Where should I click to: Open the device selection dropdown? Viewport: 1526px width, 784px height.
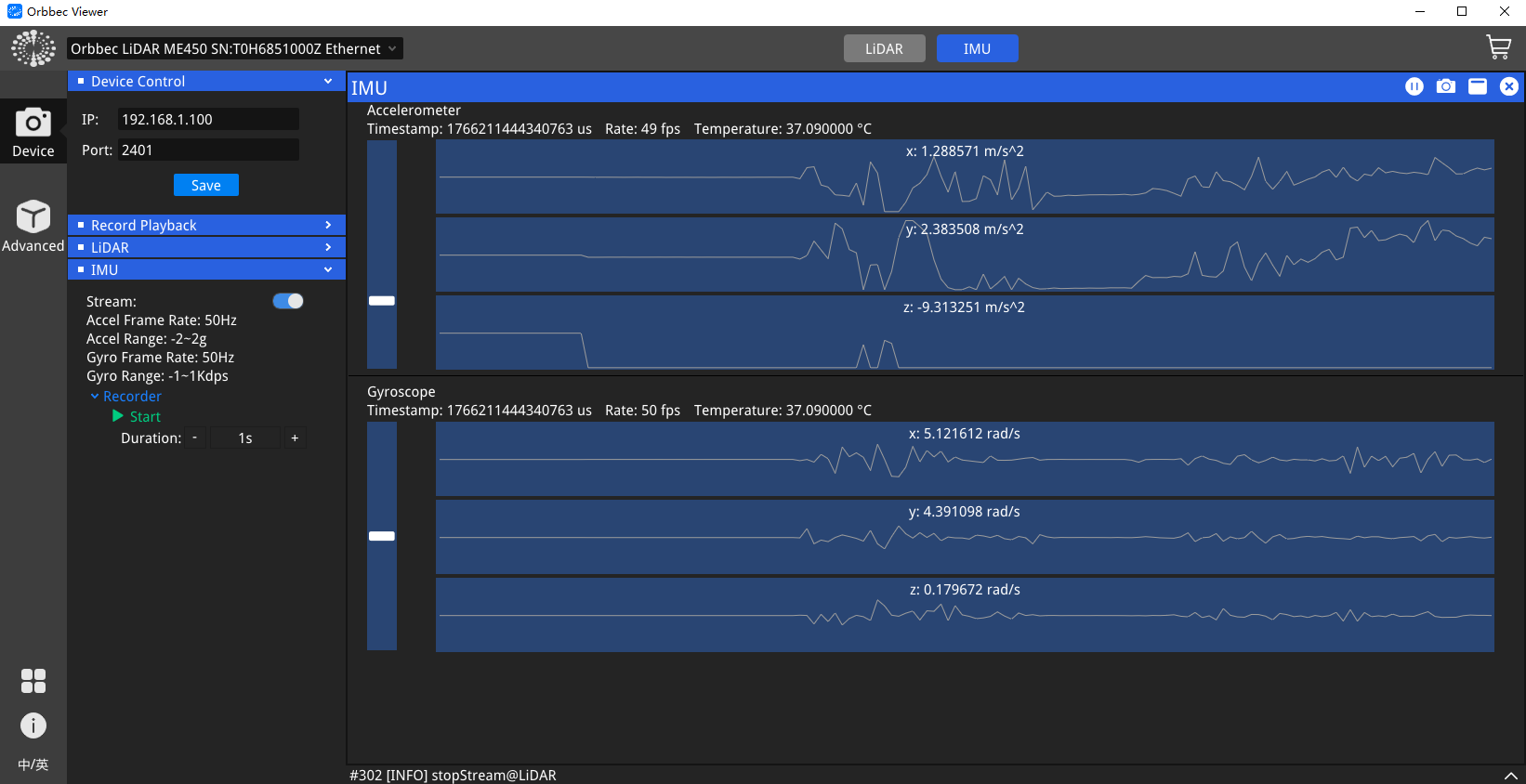(234, 48)
